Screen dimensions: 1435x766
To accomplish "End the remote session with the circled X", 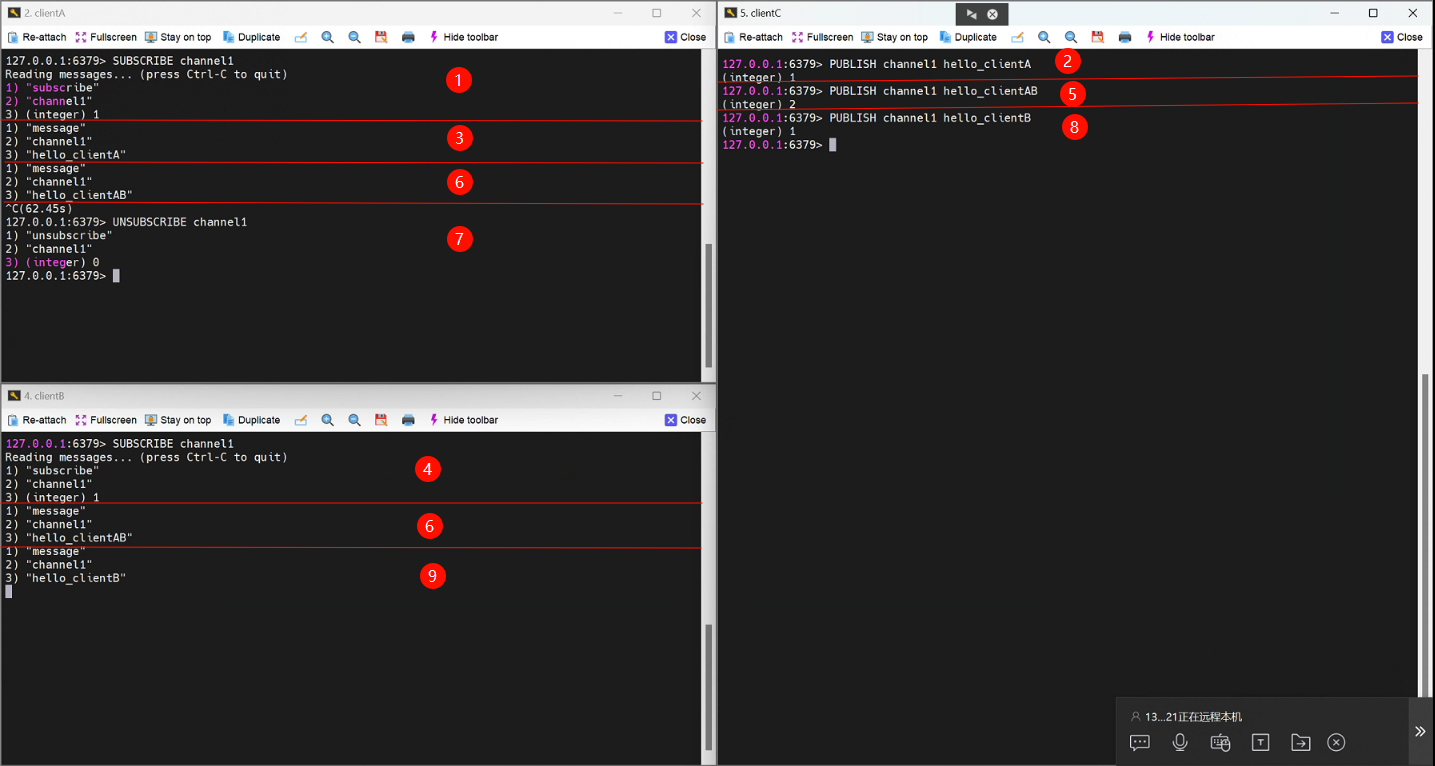I will pyautogui.click(x=1336, y=742).
